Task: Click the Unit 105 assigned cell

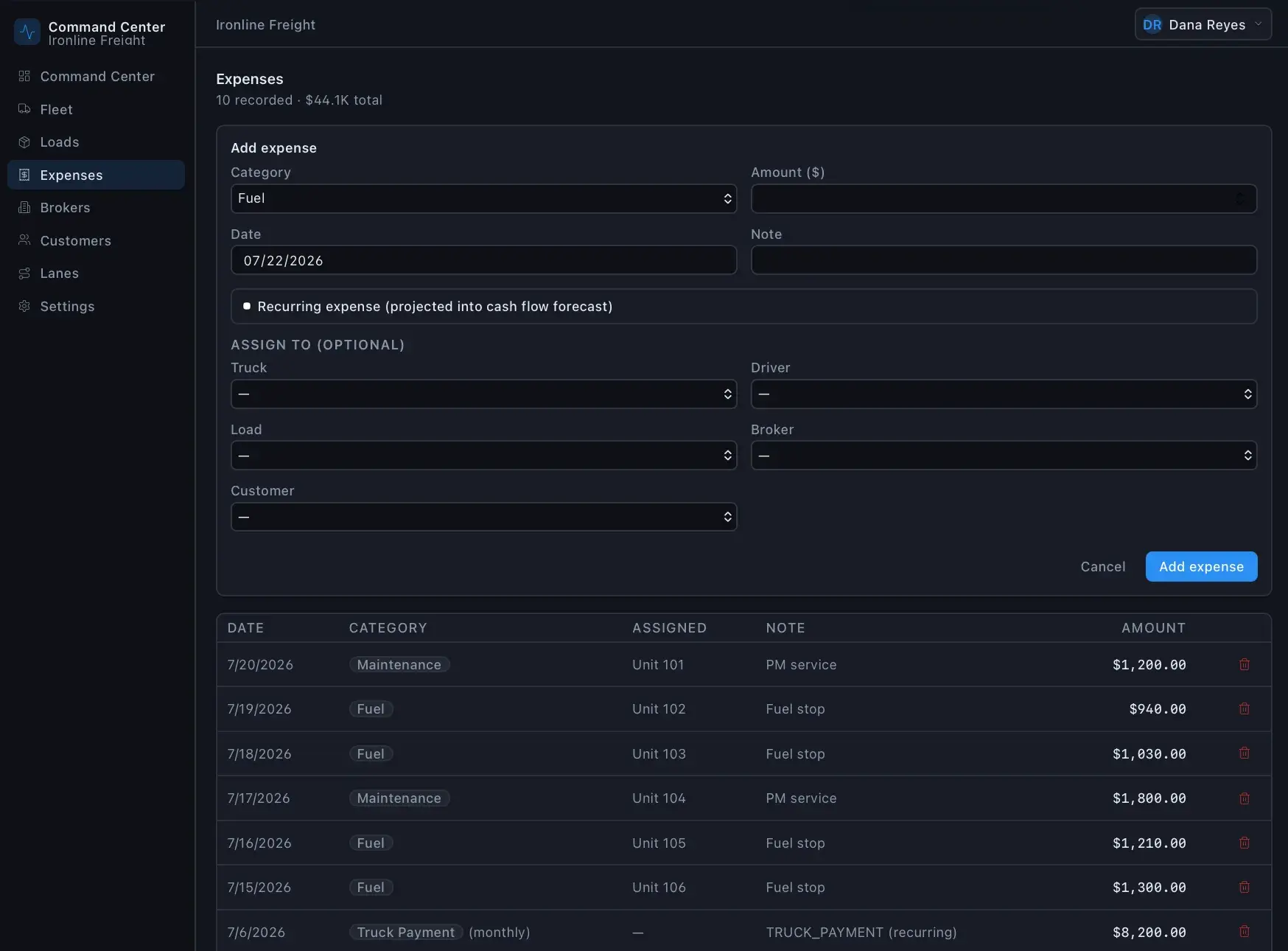Action: click(x=659, y=843)
